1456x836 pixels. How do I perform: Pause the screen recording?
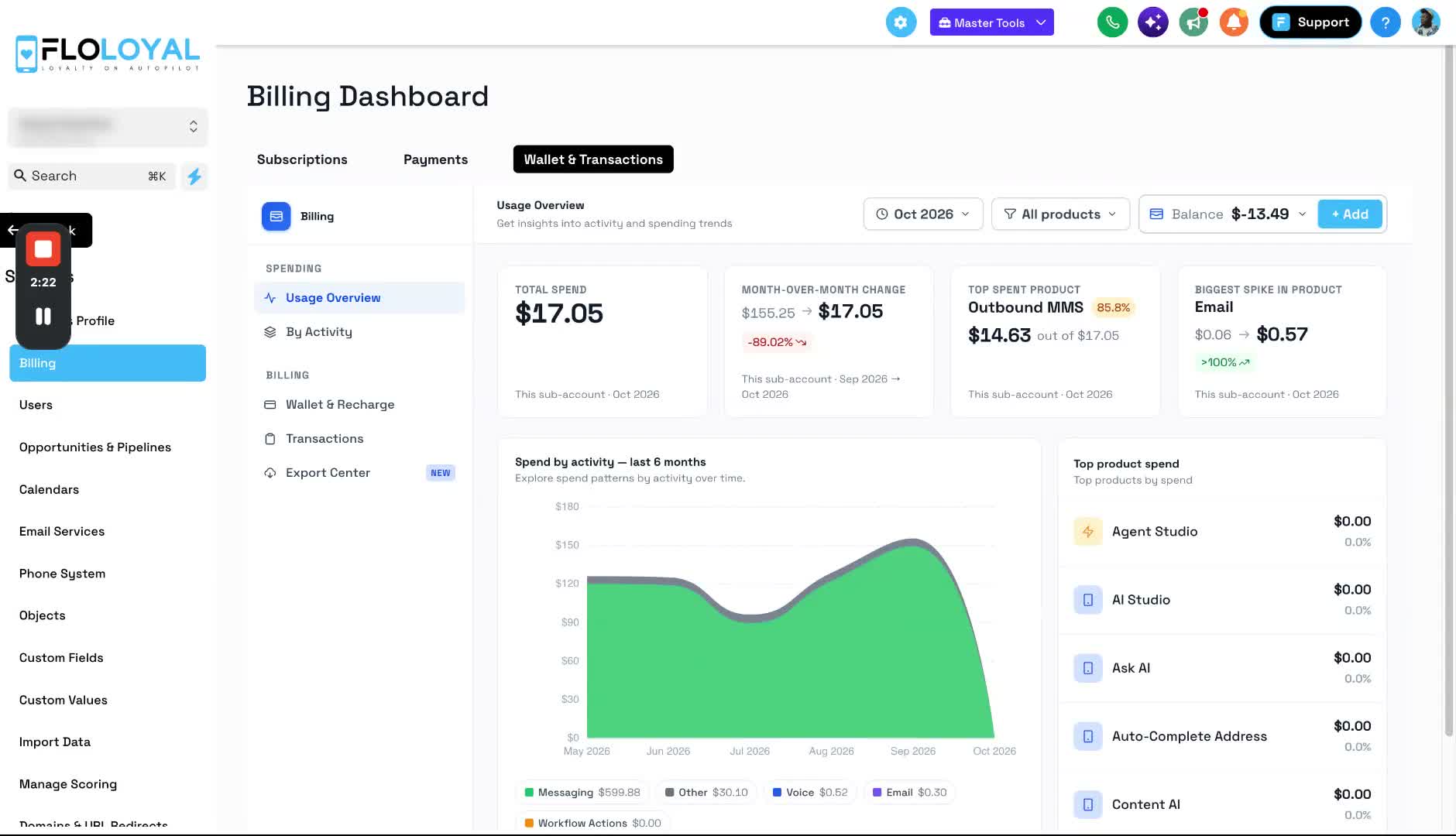pos(43,316)
